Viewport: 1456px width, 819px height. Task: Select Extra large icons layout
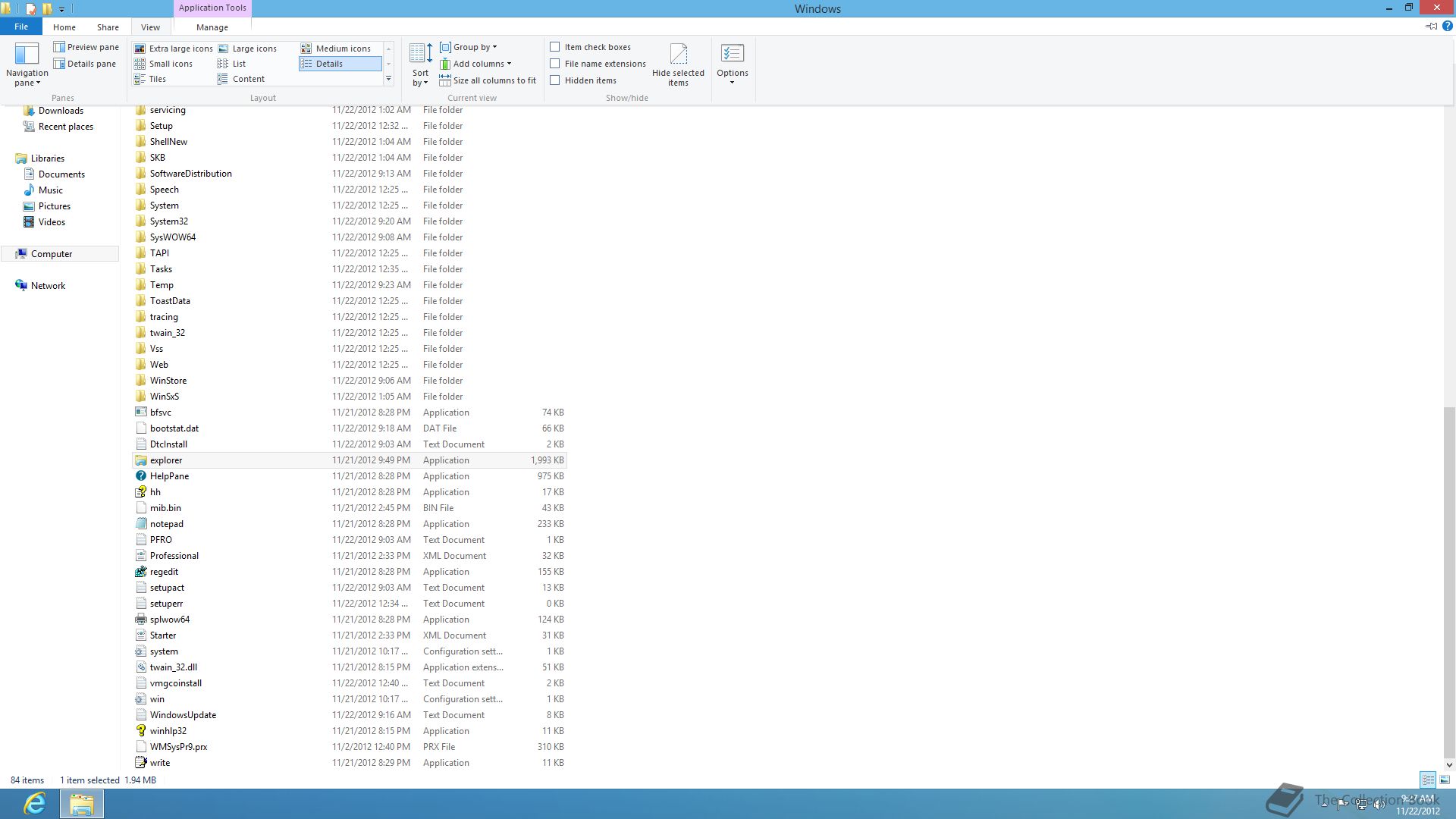coord(174,49)
